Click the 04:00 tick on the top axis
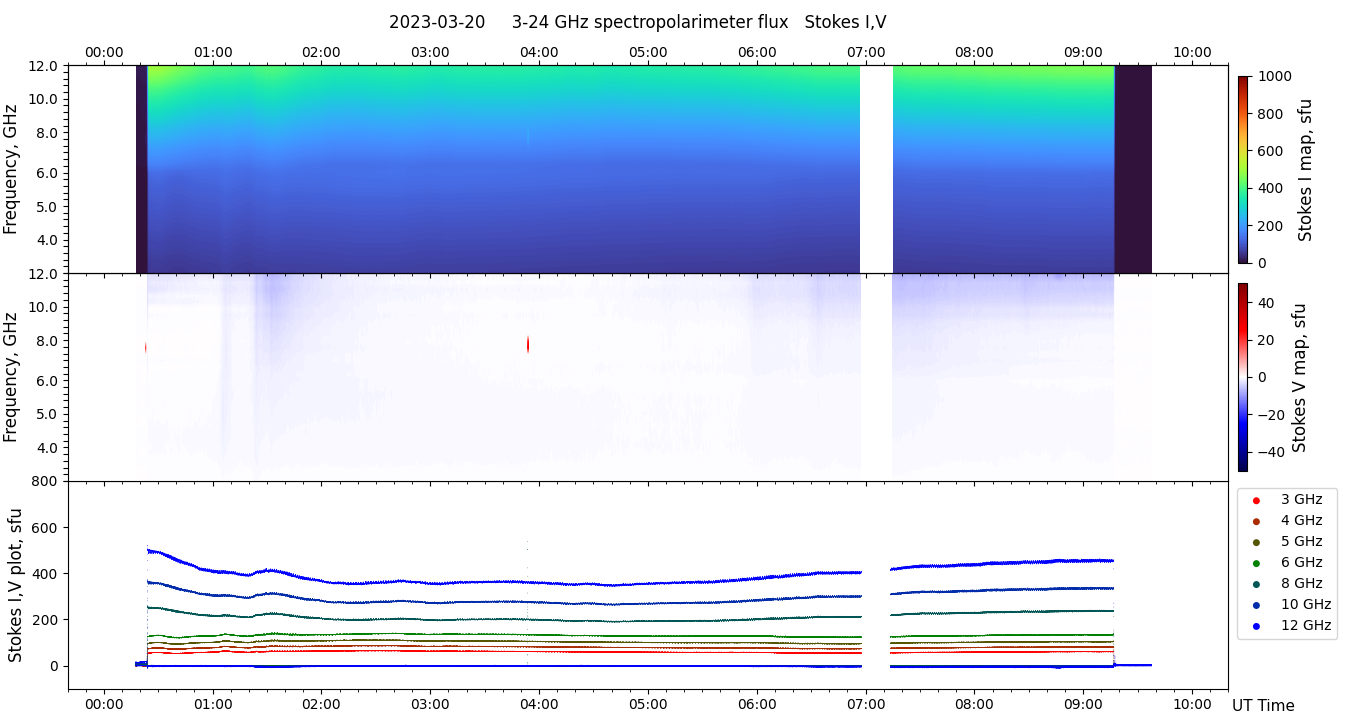1350x725 pixels. point(539,52)
